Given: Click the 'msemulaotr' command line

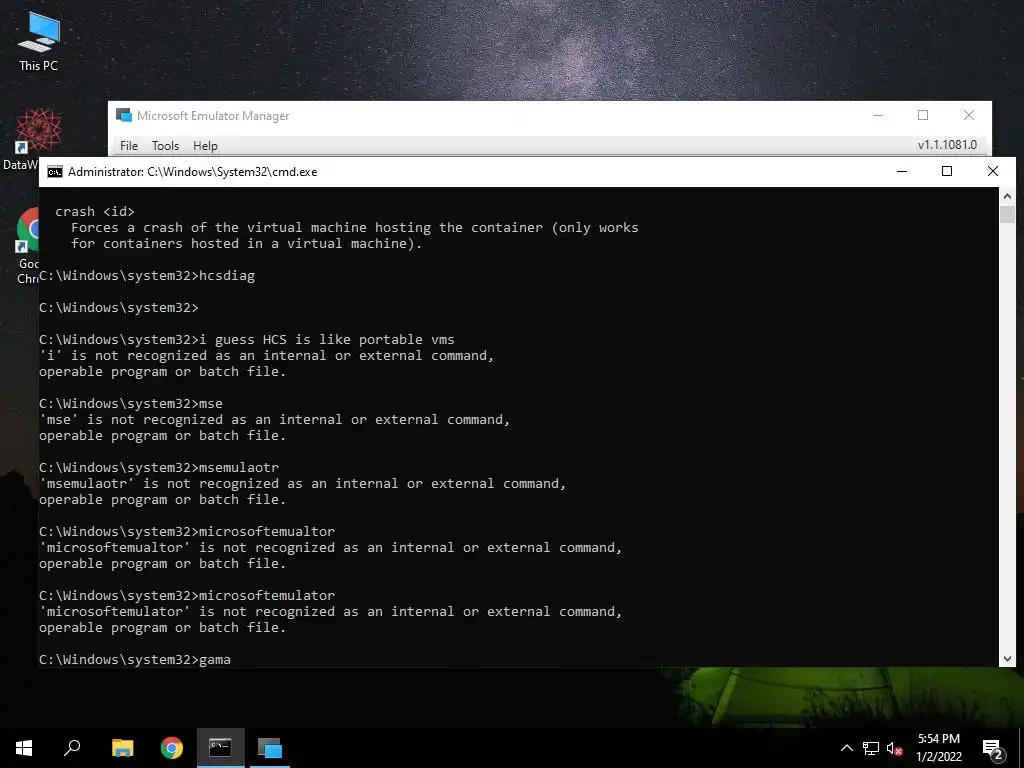Looking at the screenshot, I should pyautogui.click(x=159, y=468).
